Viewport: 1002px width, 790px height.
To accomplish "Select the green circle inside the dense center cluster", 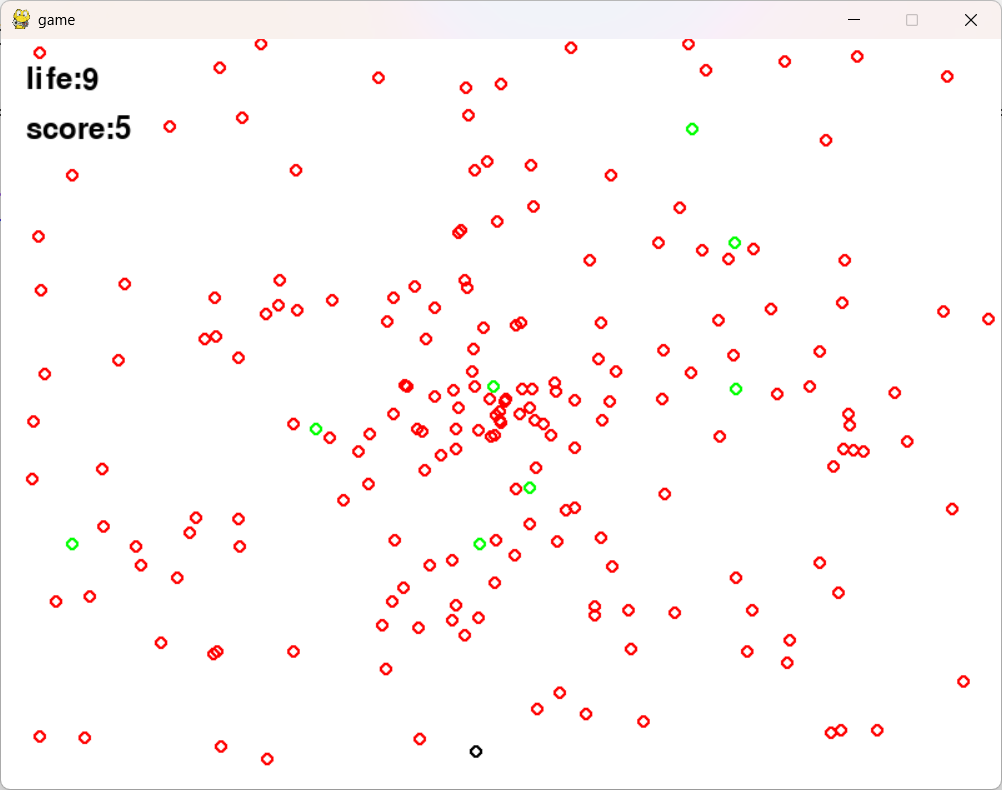I will tap(493, 386).
